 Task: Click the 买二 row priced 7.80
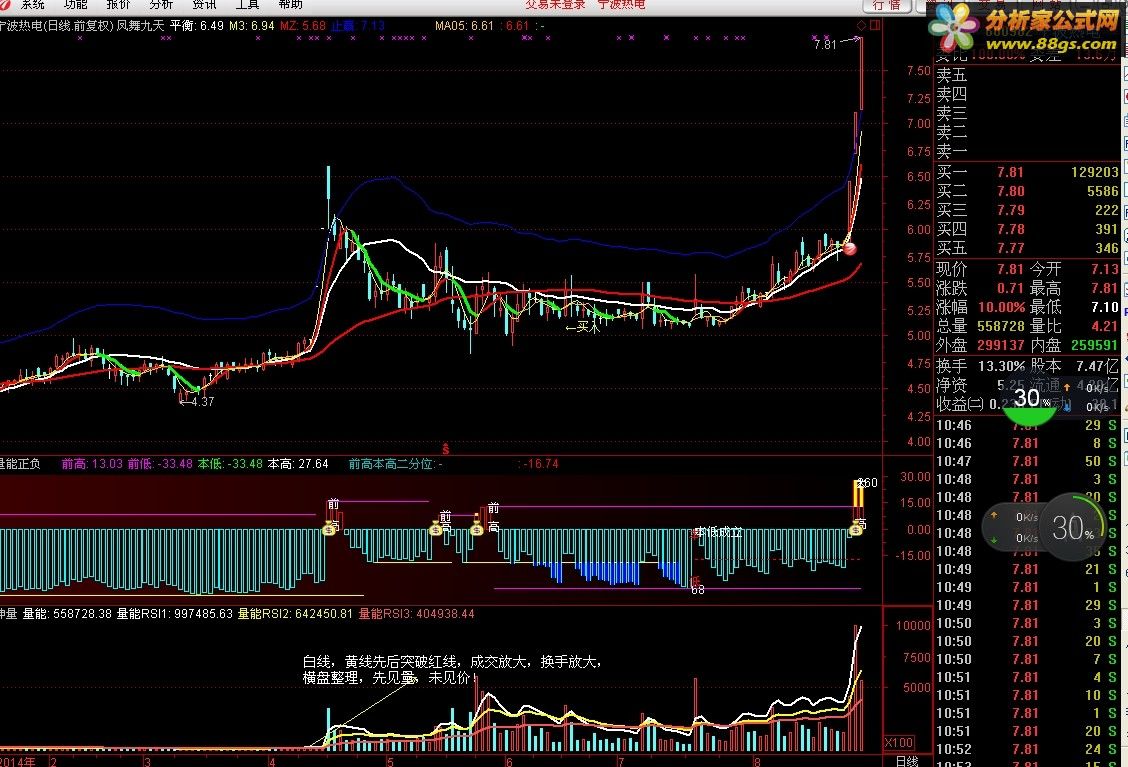coord(1027,191)
